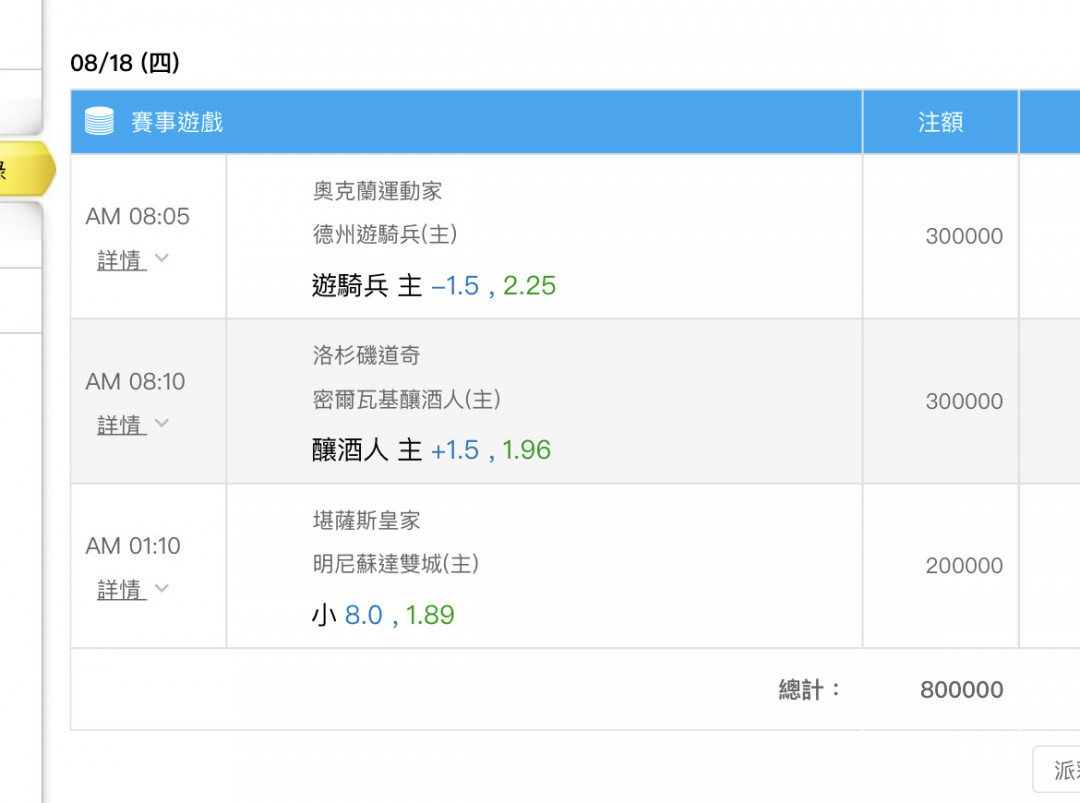Click team name 洛杉磯道奇
The width and height of the screenshot is (1080, 803).
(366, 355)
